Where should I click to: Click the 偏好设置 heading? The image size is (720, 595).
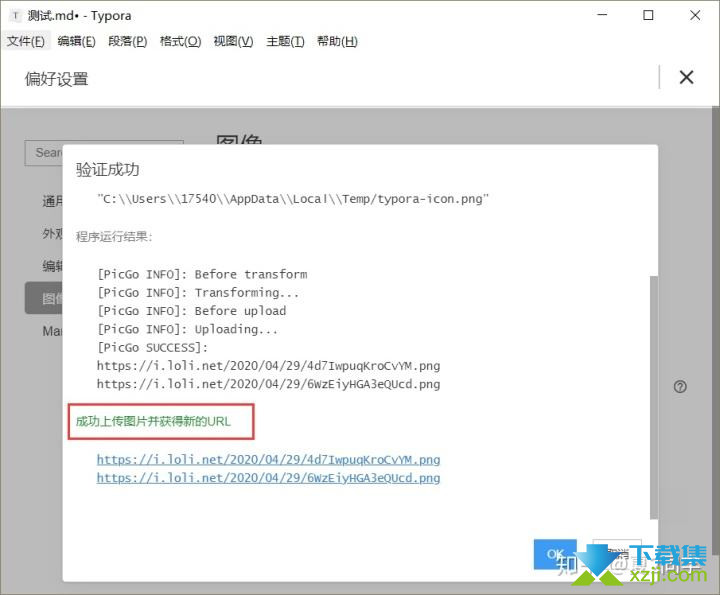(56, 79)
